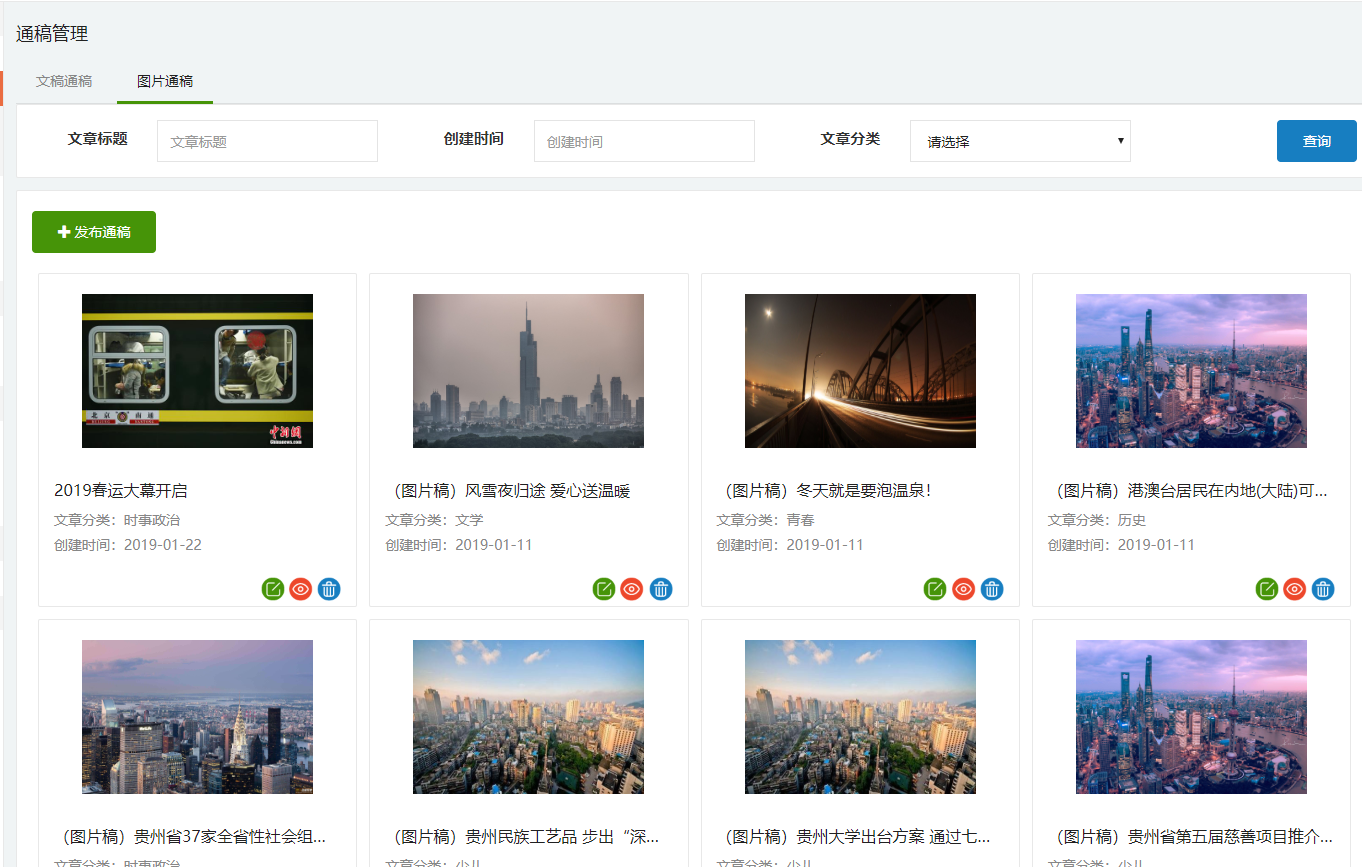Delete the 2019春运大幕开启 article

point(329,589)
